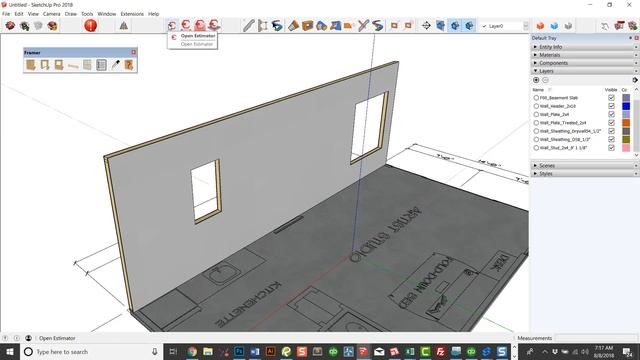This screenshot has height=360, width=640.
Task: Click the third Estimator euro toolbar icon
Action: click(200, 25)
